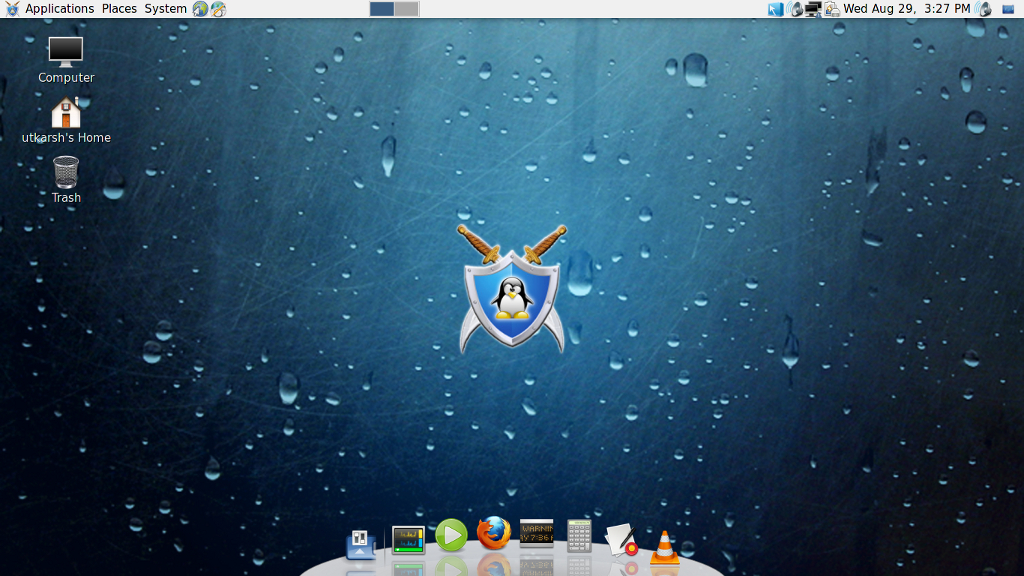Open the calendar from the date and time
The image size is (1024, 576).
coord(906,8)
